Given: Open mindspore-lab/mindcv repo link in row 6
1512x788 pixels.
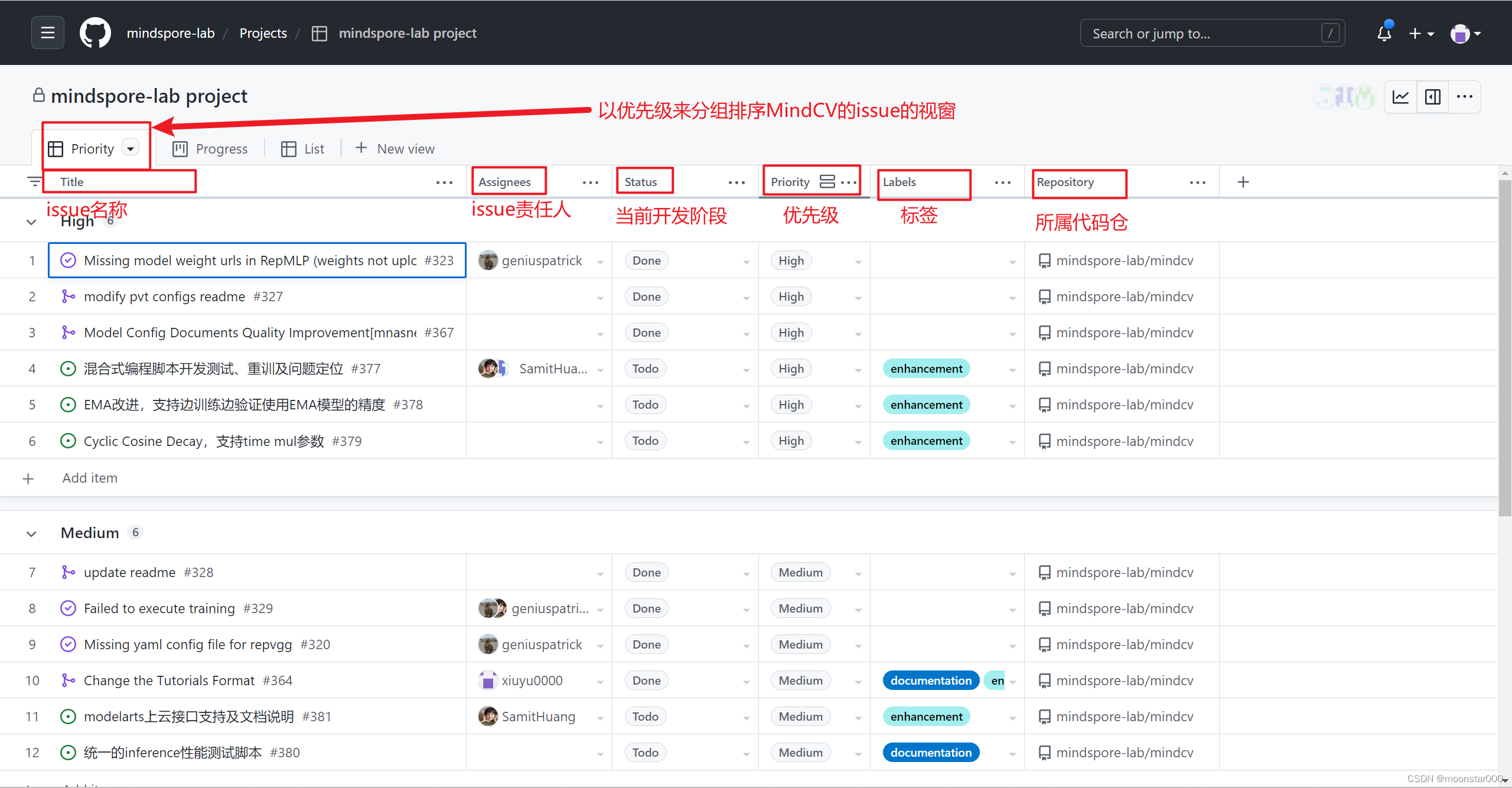Looking at the screenshot, I should [x=1125, y=441].
